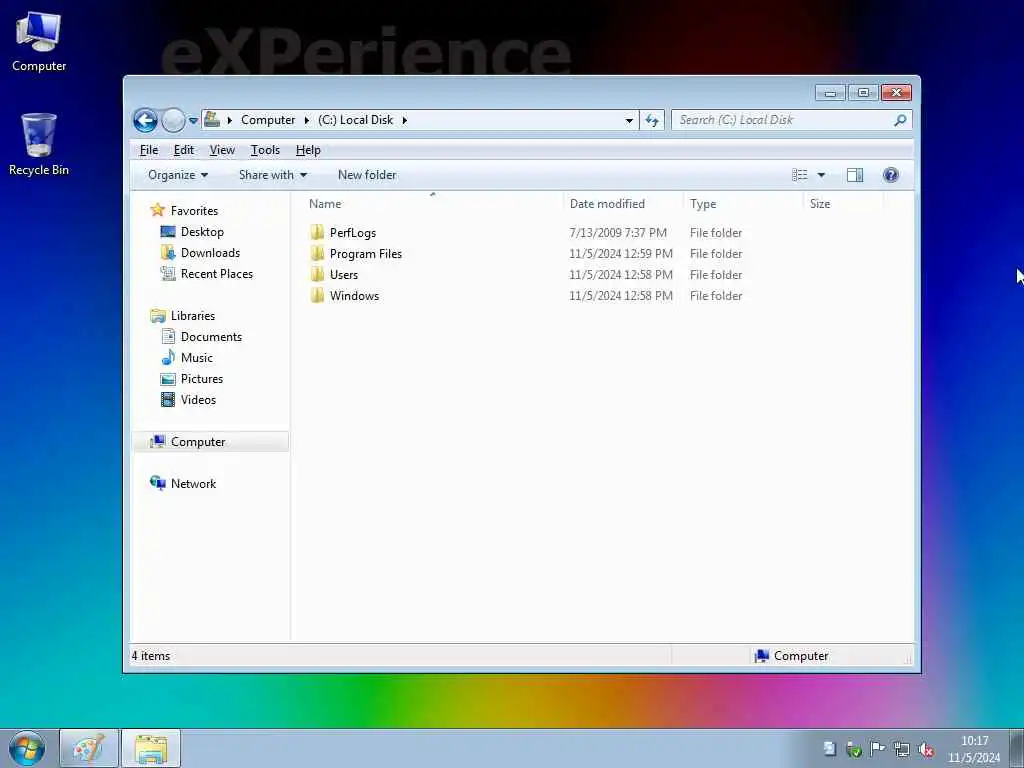Open the Explorer help icon

point(891,175)
